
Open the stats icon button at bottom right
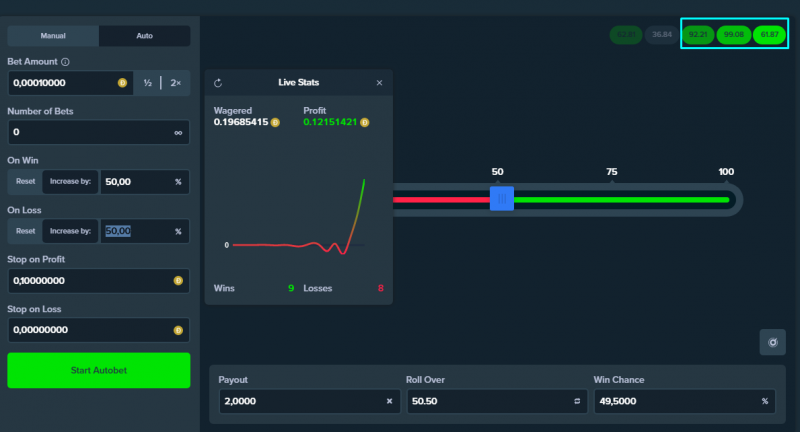point(772,342)
